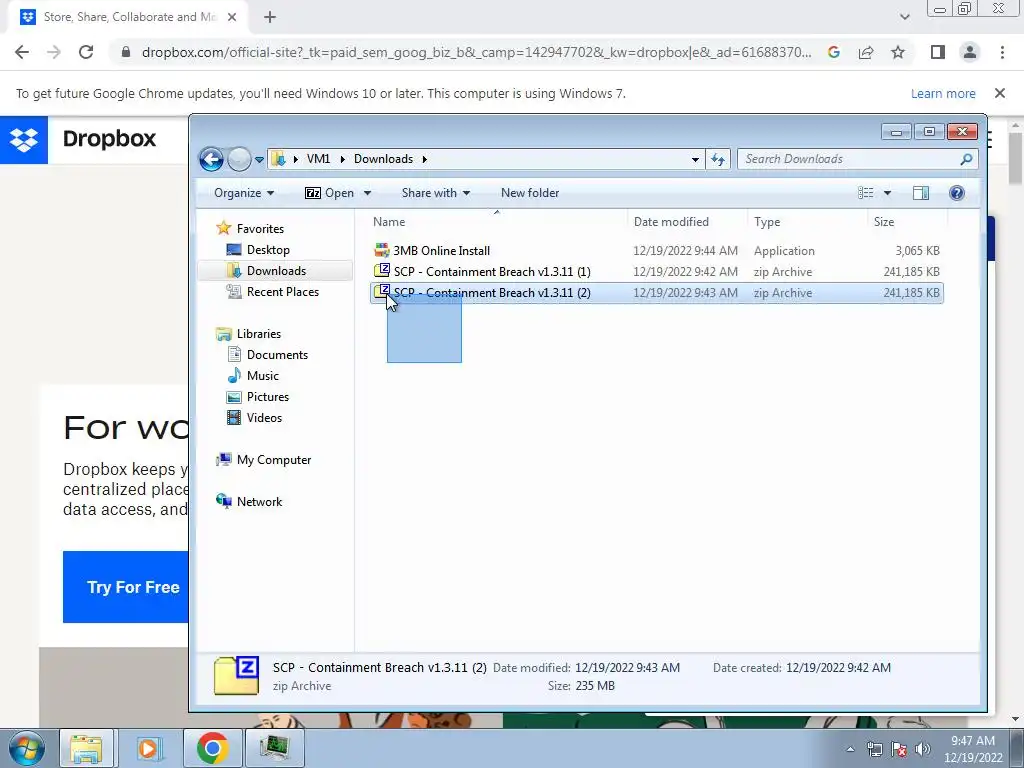
Task: Click Try For Free button on Dropbox page
Action: tap(125, 586)
